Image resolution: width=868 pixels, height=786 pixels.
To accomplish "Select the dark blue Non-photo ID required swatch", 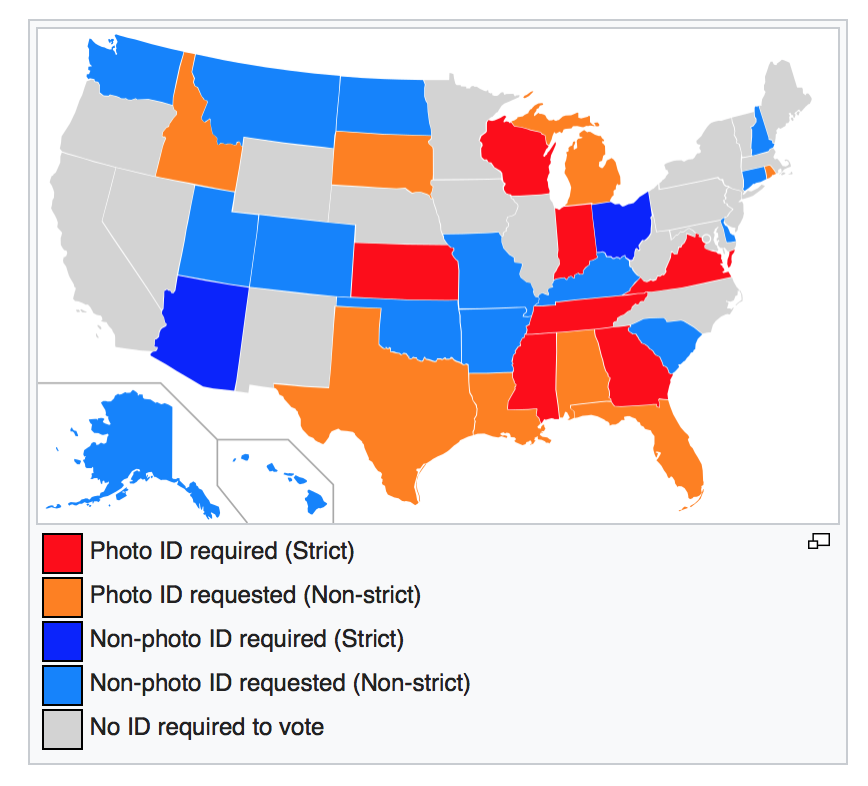I will click(x=63, y=641).
